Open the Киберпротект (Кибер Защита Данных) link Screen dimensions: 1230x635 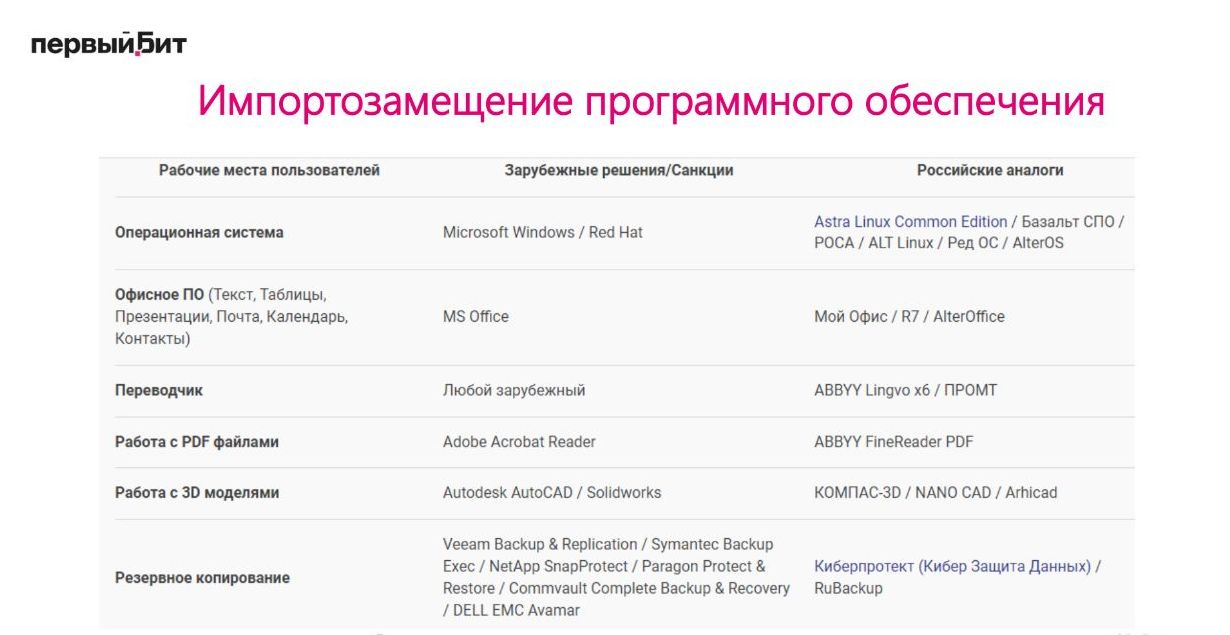952,566
